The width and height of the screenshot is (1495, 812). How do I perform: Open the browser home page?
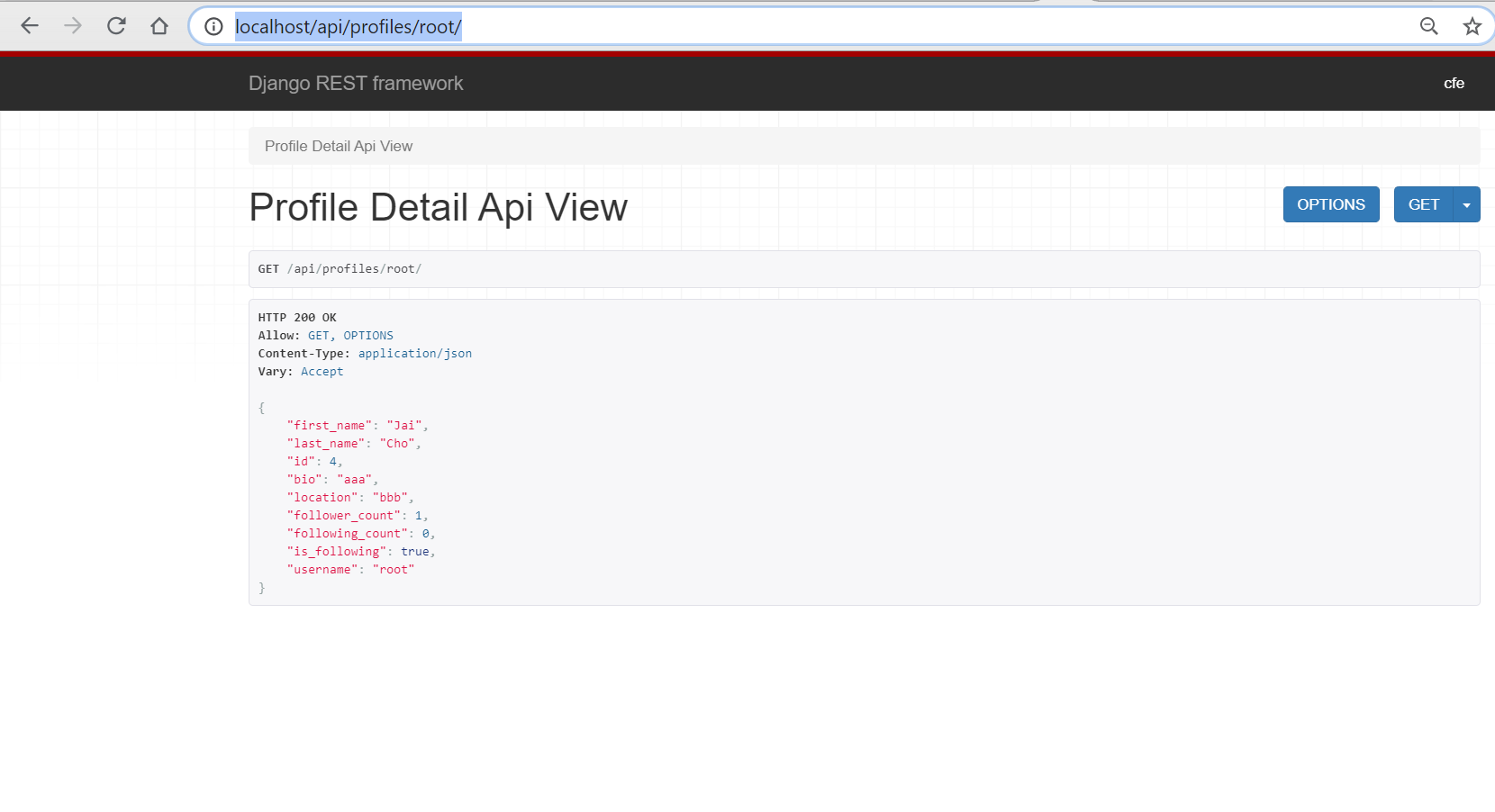click(159, 26)
